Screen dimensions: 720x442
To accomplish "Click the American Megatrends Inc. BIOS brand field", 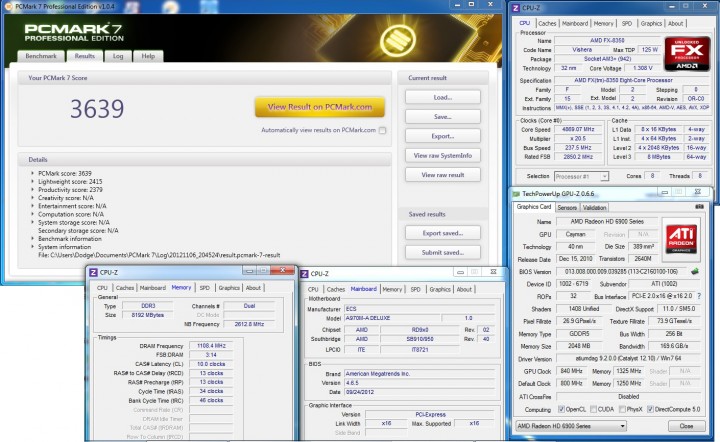I will pos(419,374).
